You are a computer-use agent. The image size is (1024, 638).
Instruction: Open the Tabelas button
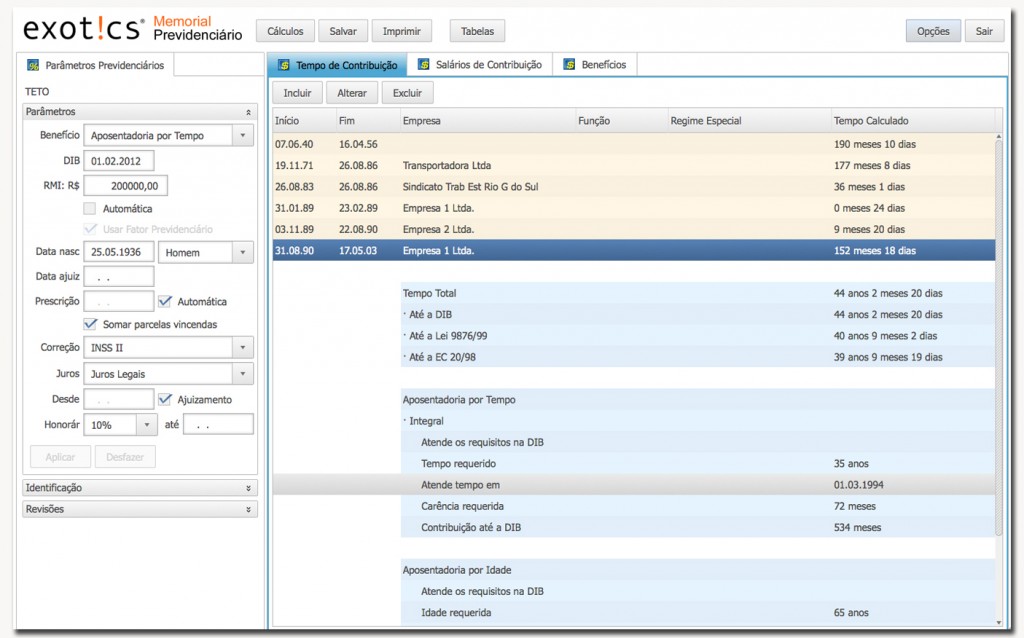(x=477, y=31)
